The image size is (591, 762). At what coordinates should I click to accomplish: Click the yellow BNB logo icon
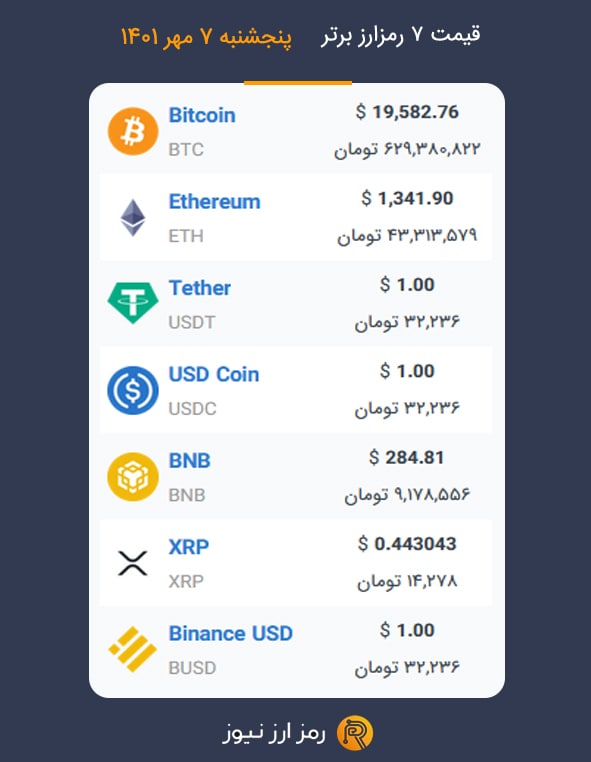pos(133,477)
